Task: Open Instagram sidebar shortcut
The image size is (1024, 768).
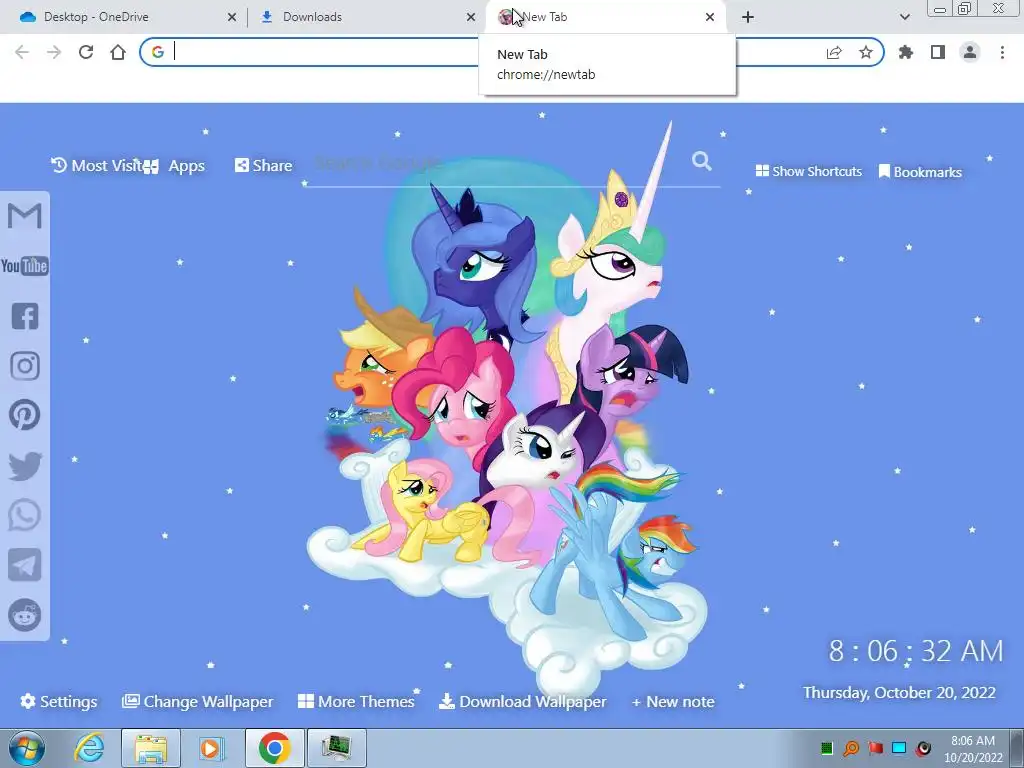Action: pyautogui.click(x=25, y=366)
